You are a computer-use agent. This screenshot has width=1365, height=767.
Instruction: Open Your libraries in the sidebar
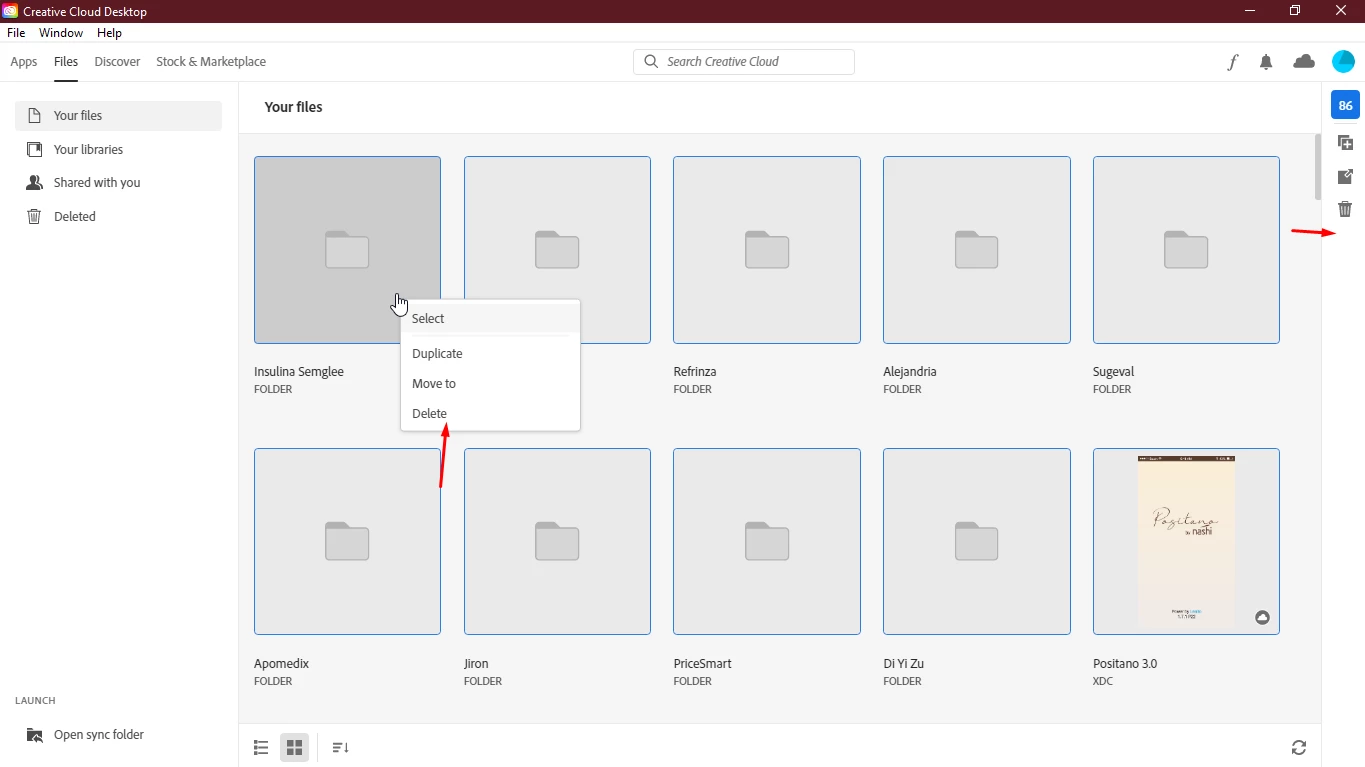click(x=118, y=149)
